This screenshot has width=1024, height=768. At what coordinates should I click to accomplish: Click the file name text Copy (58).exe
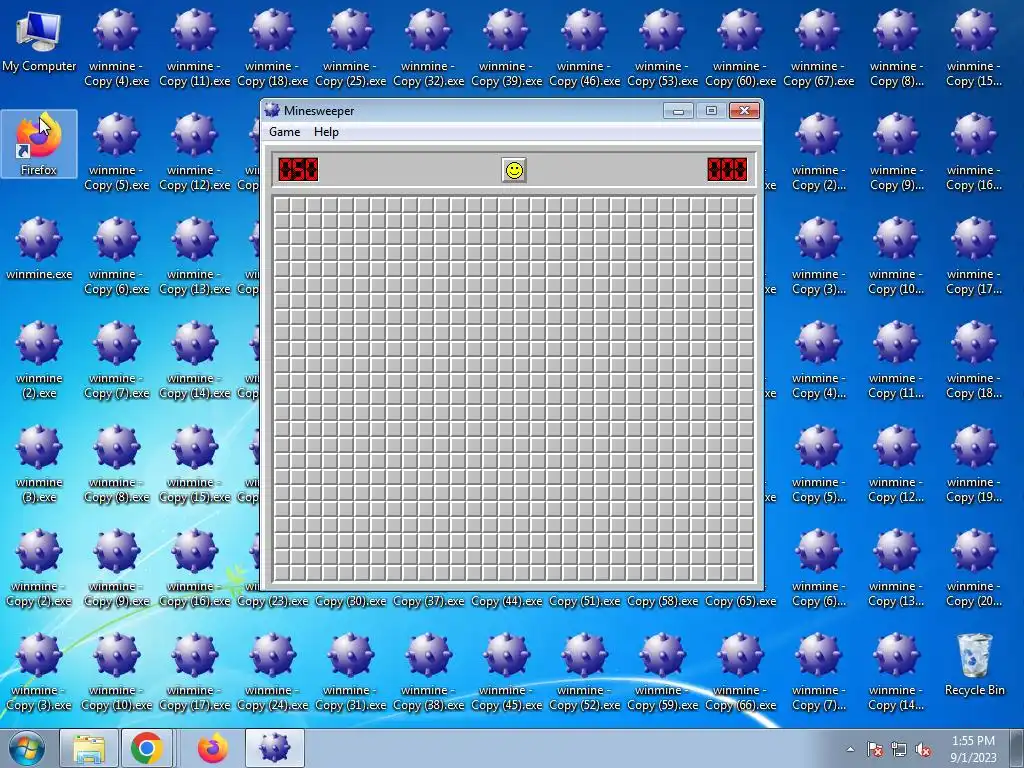pyautogui.click(x=662, y=601)
